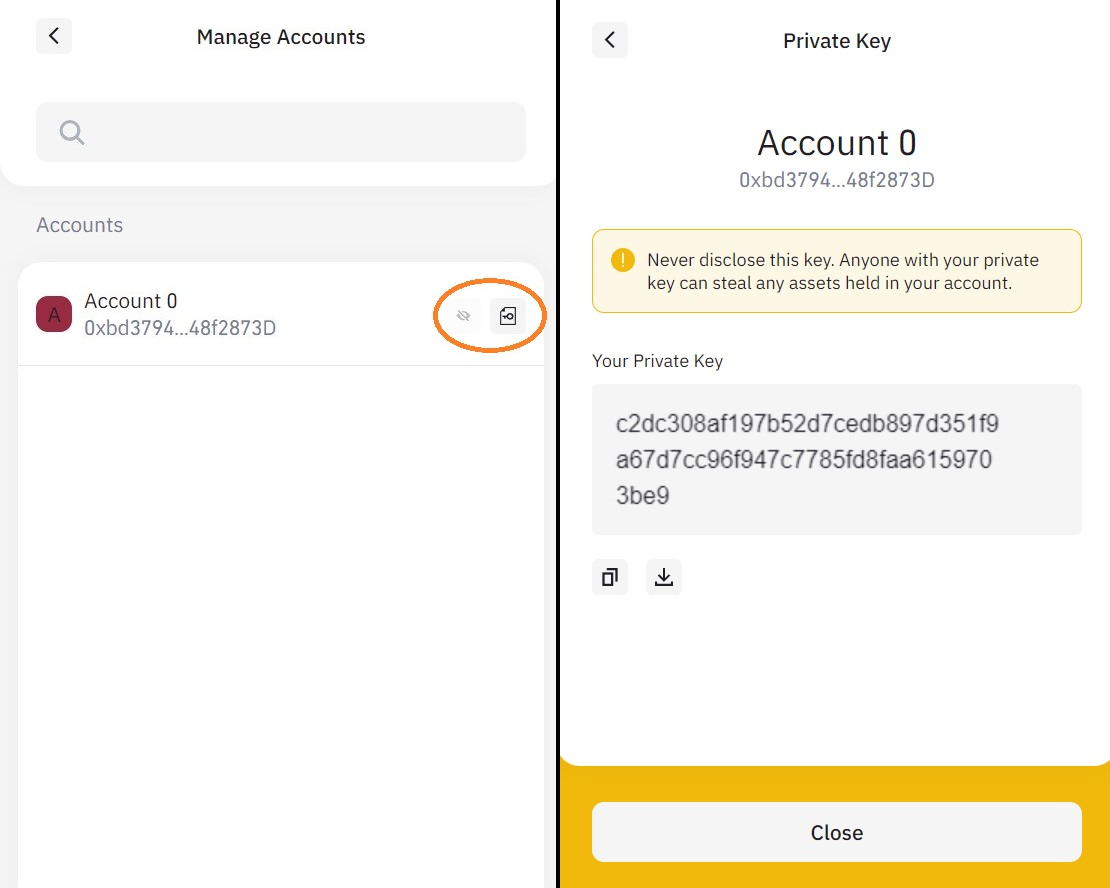Click the warning icon in the yellow banner

coord(621,259)
